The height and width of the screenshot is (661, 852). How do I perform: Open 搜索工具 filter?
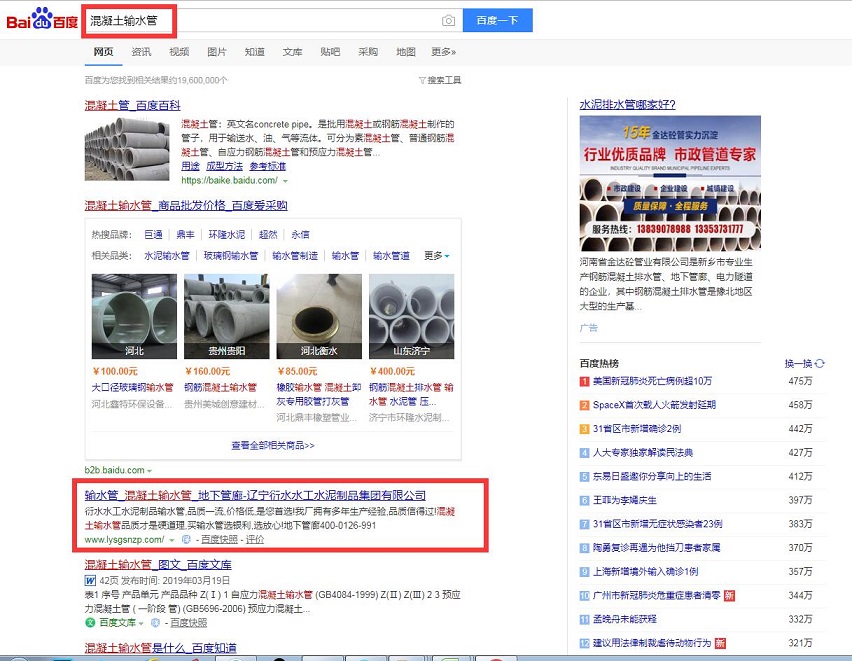[440, 80]
